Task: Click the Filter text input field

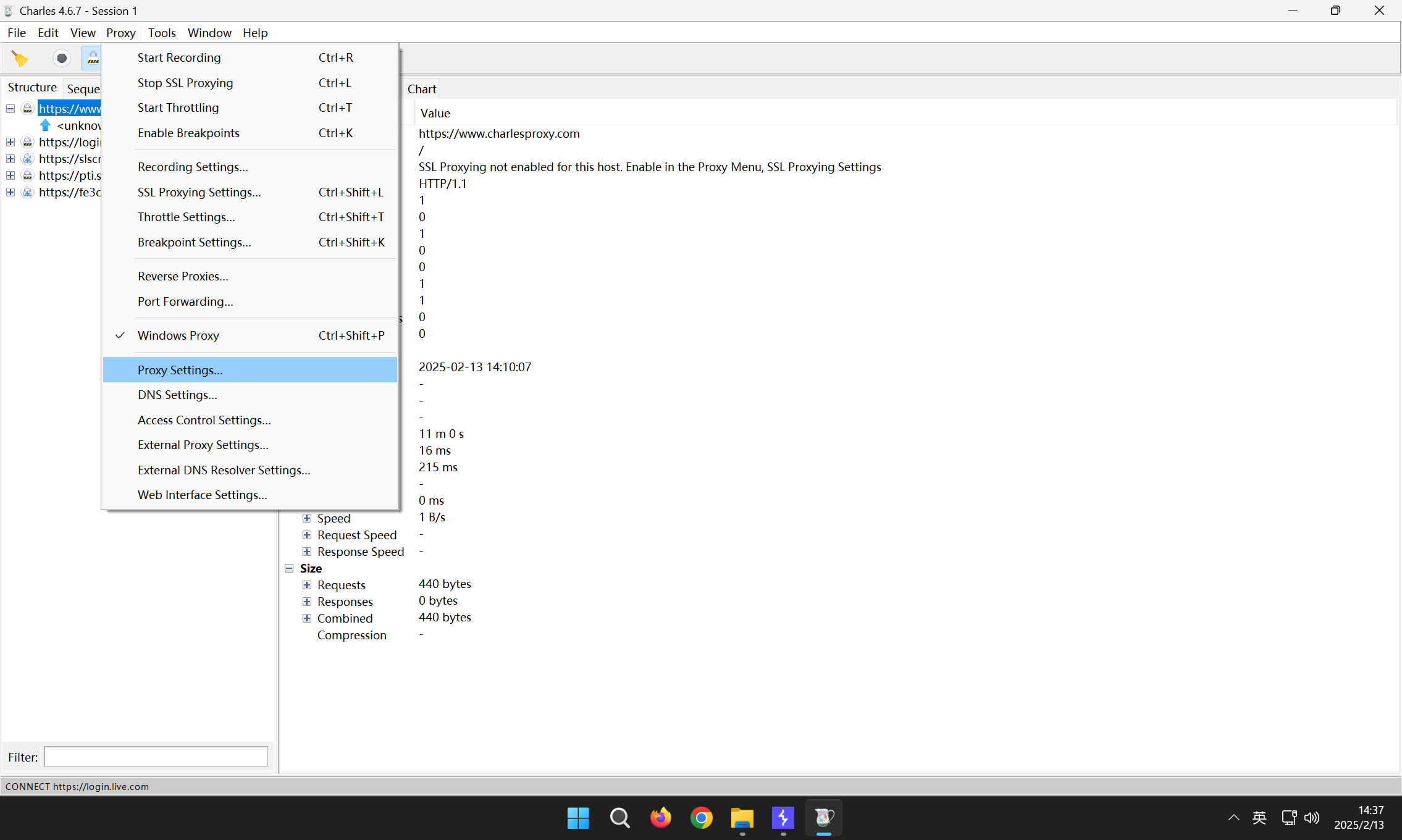Action: pos(156,757)
